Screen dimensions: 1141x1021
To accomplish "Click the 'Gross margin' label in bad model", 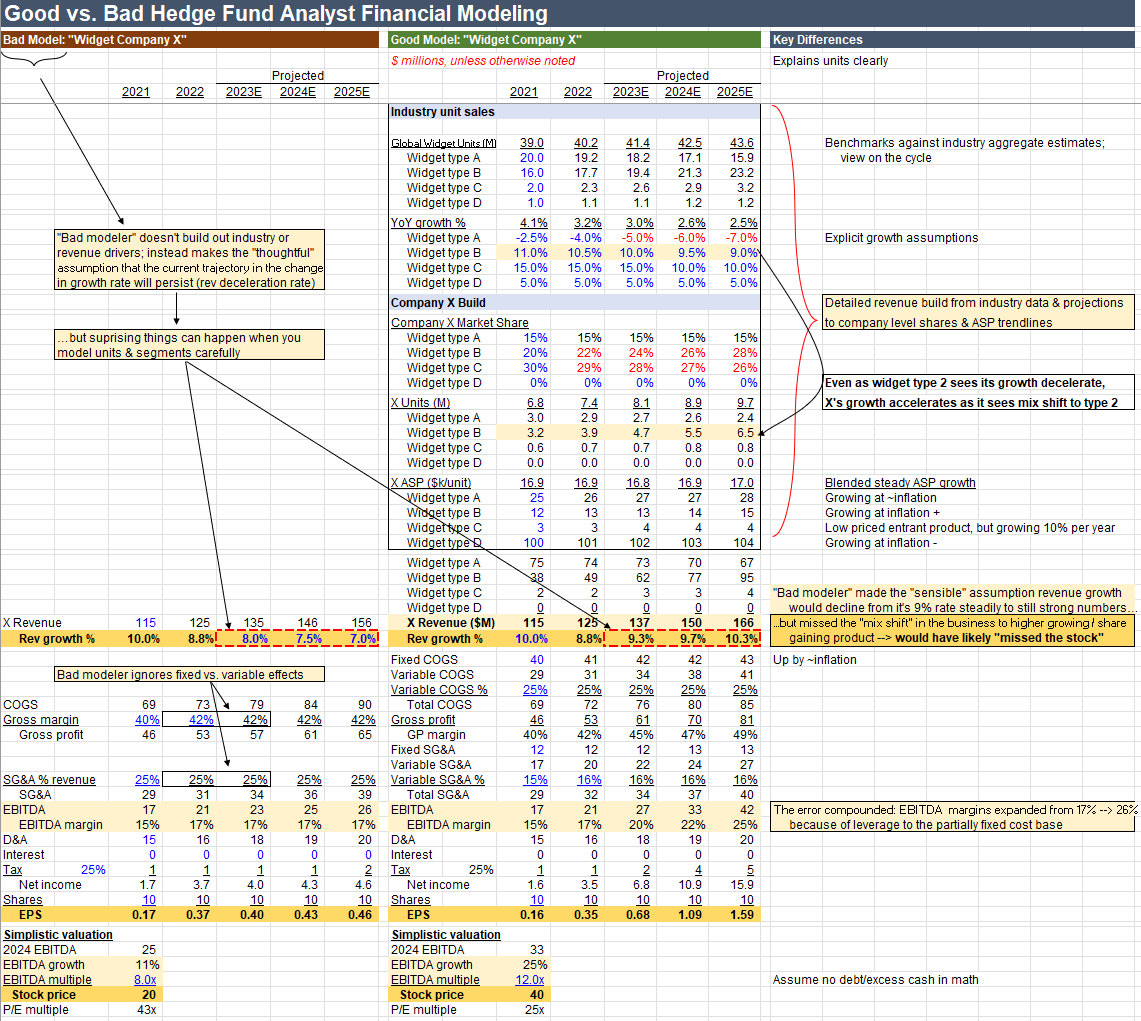I will tap(41, 720).
